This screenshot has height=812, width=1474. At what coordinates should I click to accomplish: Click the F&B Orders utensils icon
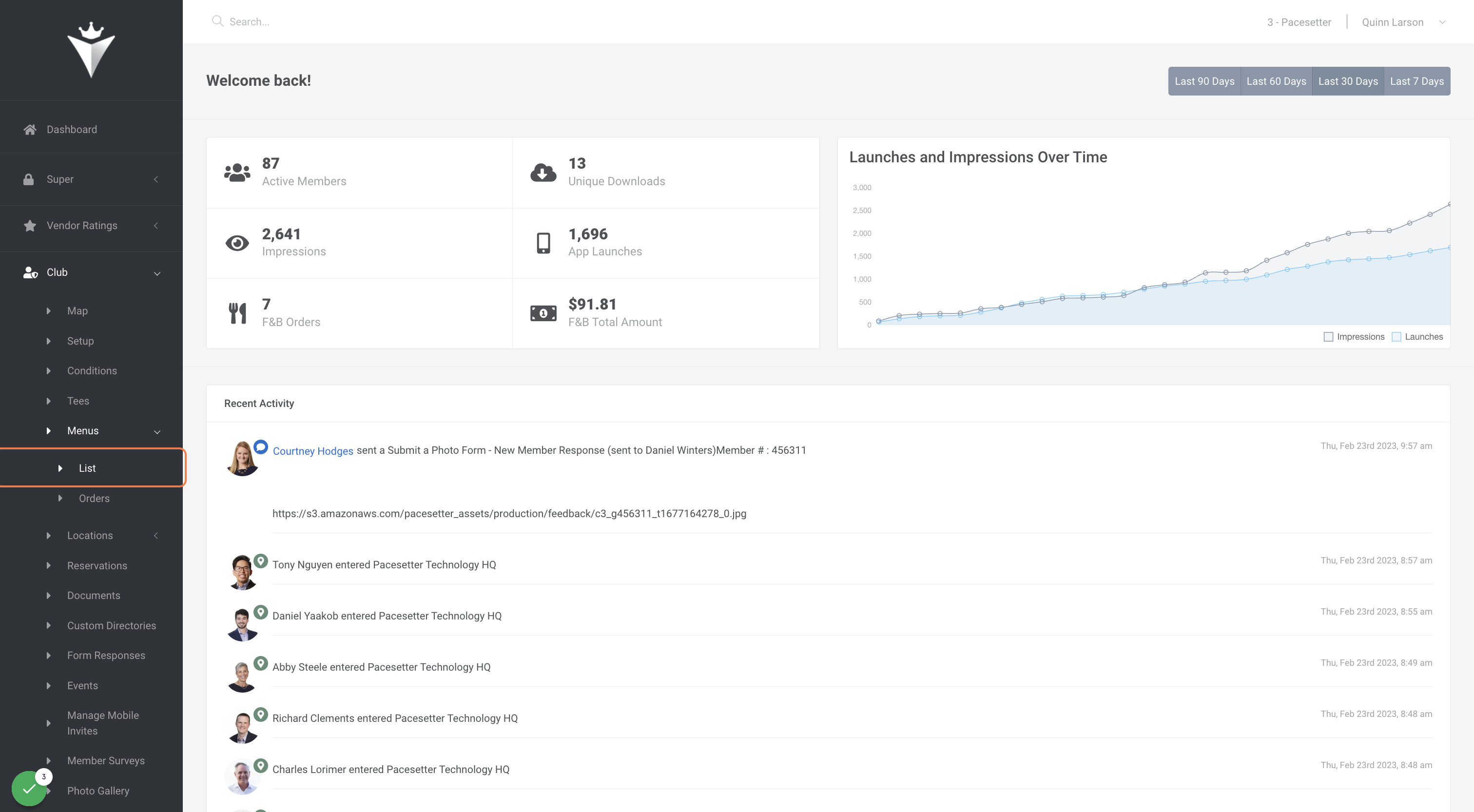click(237, 313)
